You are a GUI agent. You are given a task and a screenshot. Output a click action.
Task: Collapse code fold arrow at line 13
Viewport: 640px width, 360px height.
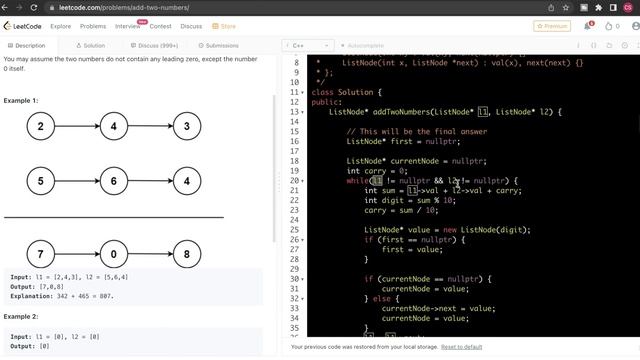[x=302, y=112]
